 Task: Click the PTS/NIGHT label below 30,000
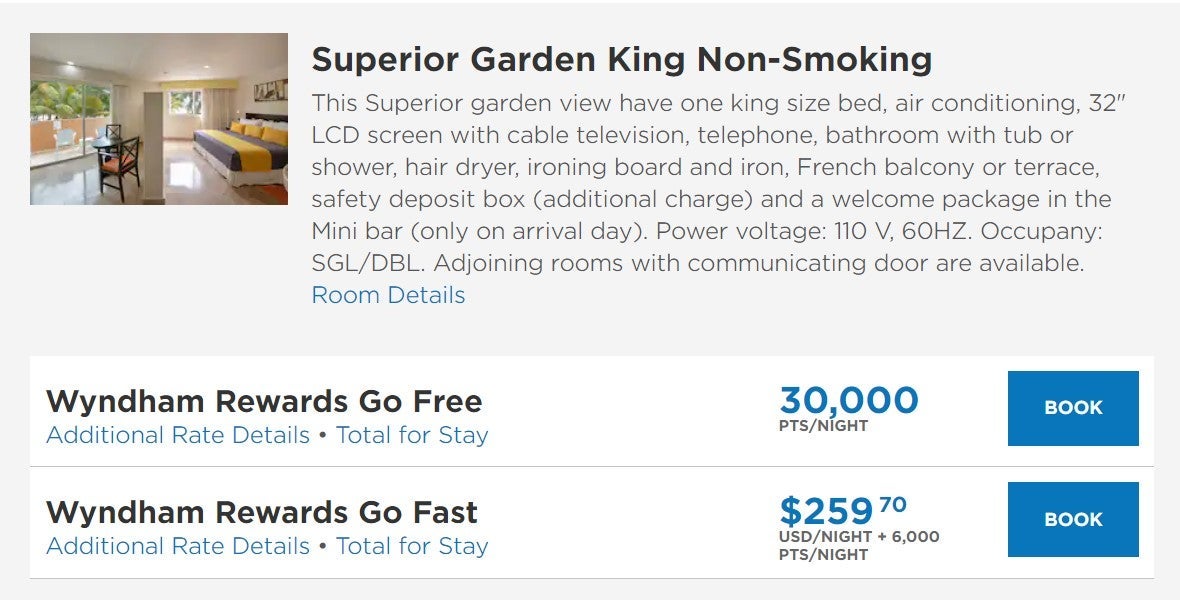[x=823, y=426]
